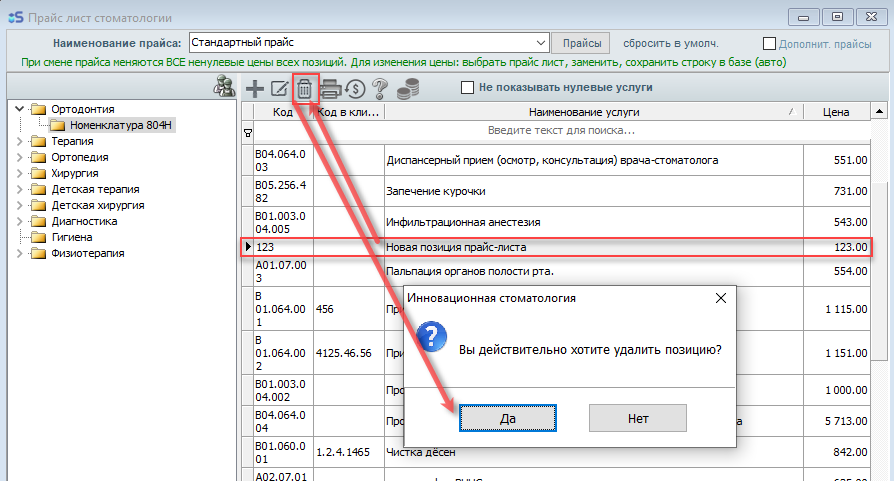Click the search field 'Введите текст для поиска'
The height and width of the screenshot is (481, 894).
coord(560,131)
